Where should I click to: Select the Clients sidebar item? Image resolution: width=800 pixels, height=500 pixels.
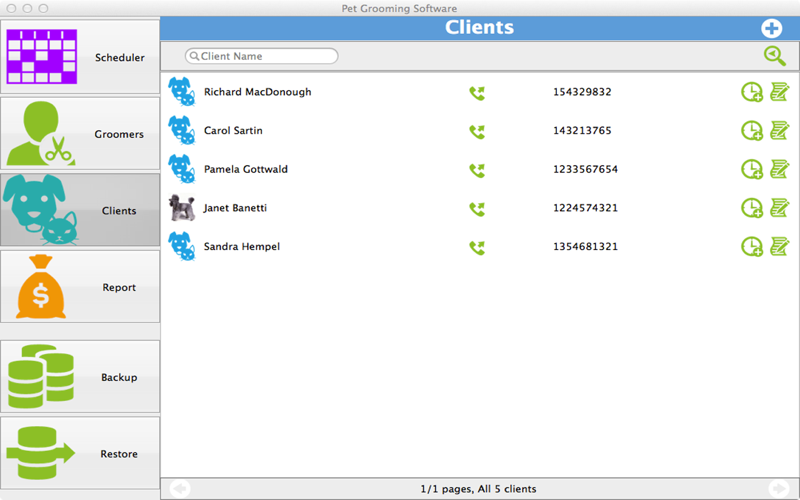[80, 210]
